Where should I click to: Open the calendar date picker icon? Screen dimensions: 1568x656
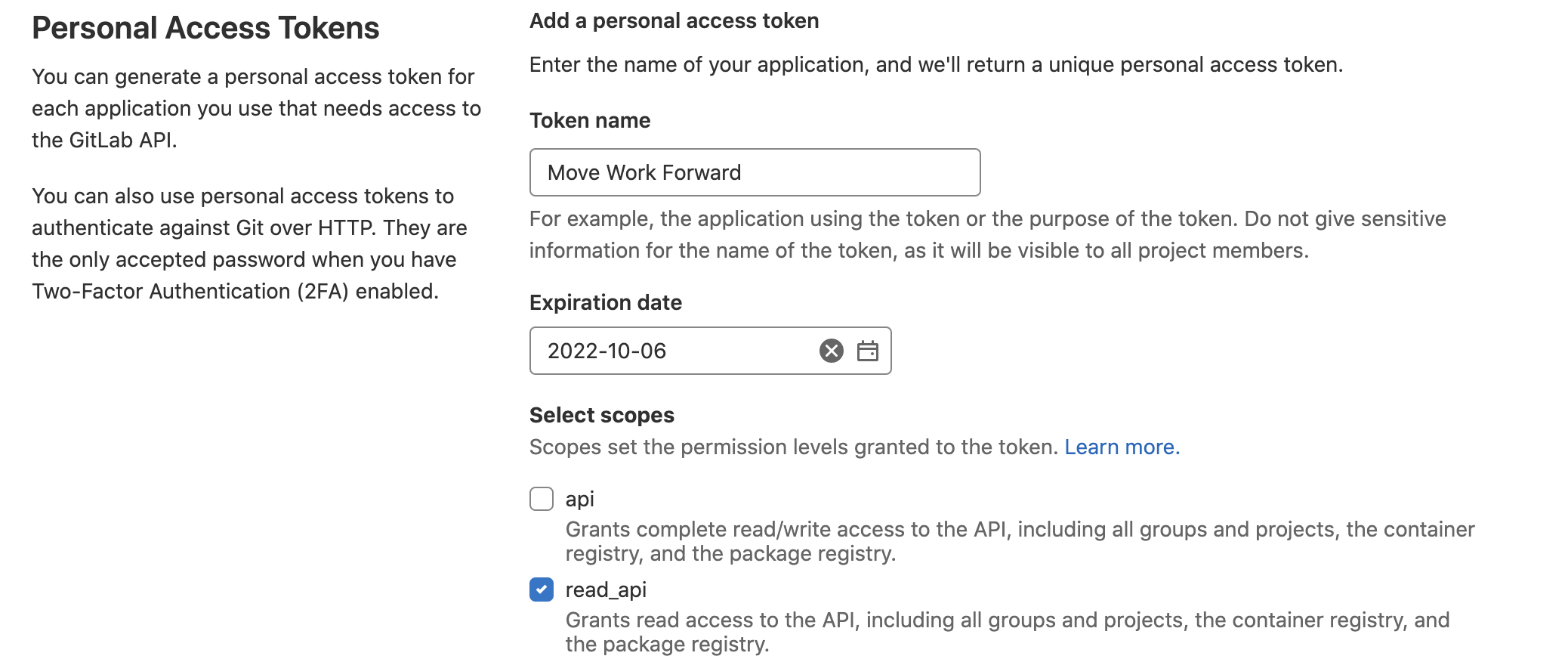click(x=868, y=351)
